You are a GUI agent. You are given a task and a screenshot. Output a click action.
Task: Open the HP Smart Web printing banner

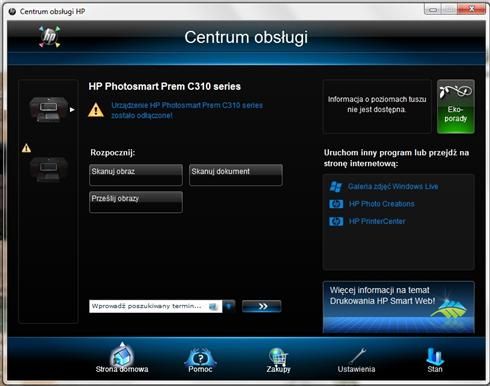[x=399, y=307]
